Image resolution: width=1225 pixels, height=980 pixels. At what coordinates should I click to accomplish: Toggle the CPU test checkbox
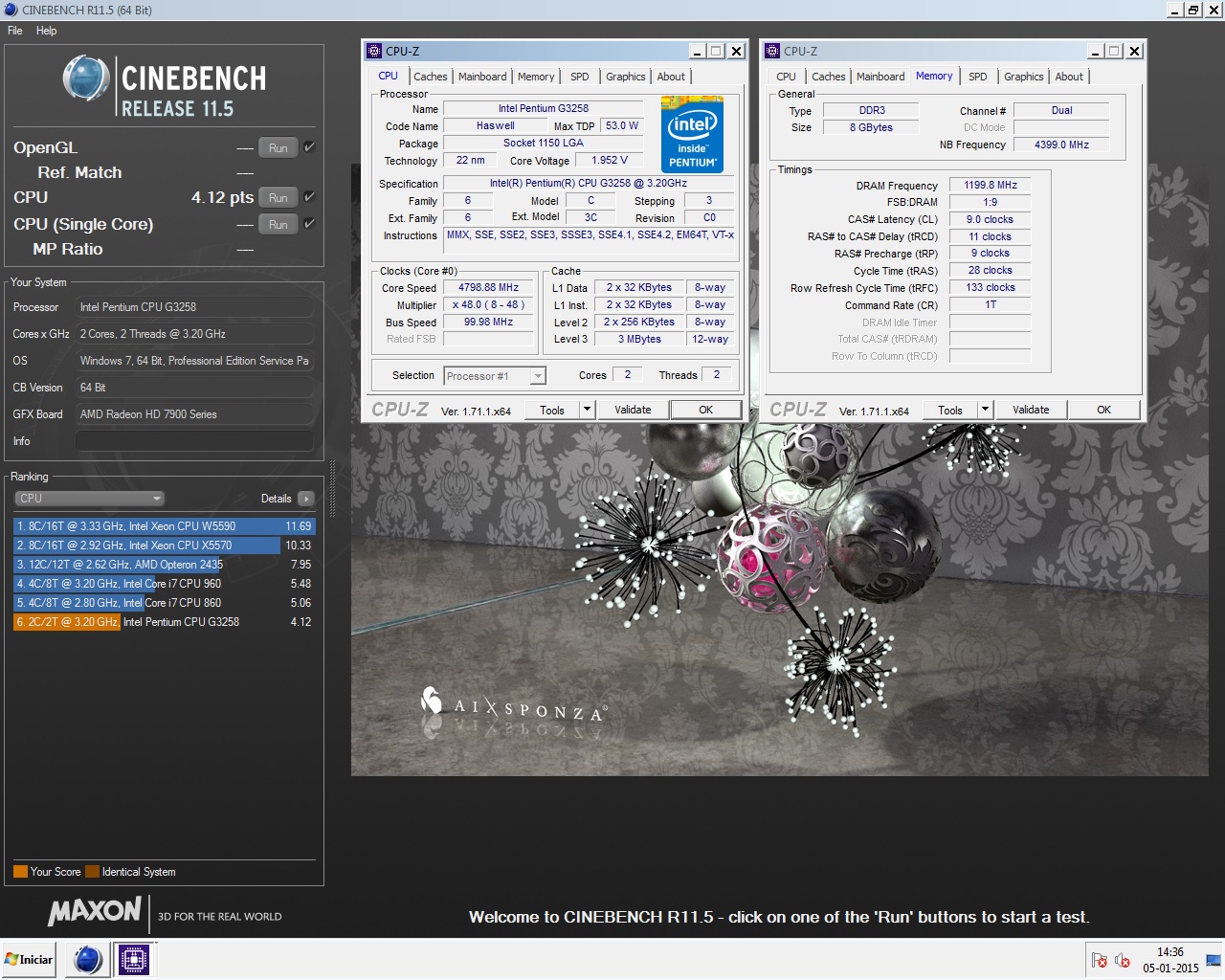[309, 197]
